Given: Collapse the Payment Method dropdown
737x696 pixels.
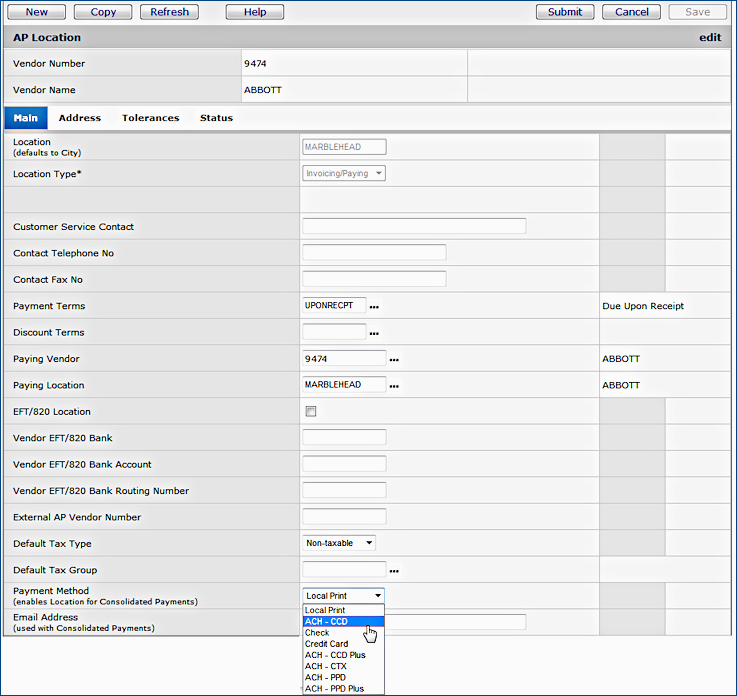Looking at the screenshot, I should pyautogui.click(x=342, y=596).
